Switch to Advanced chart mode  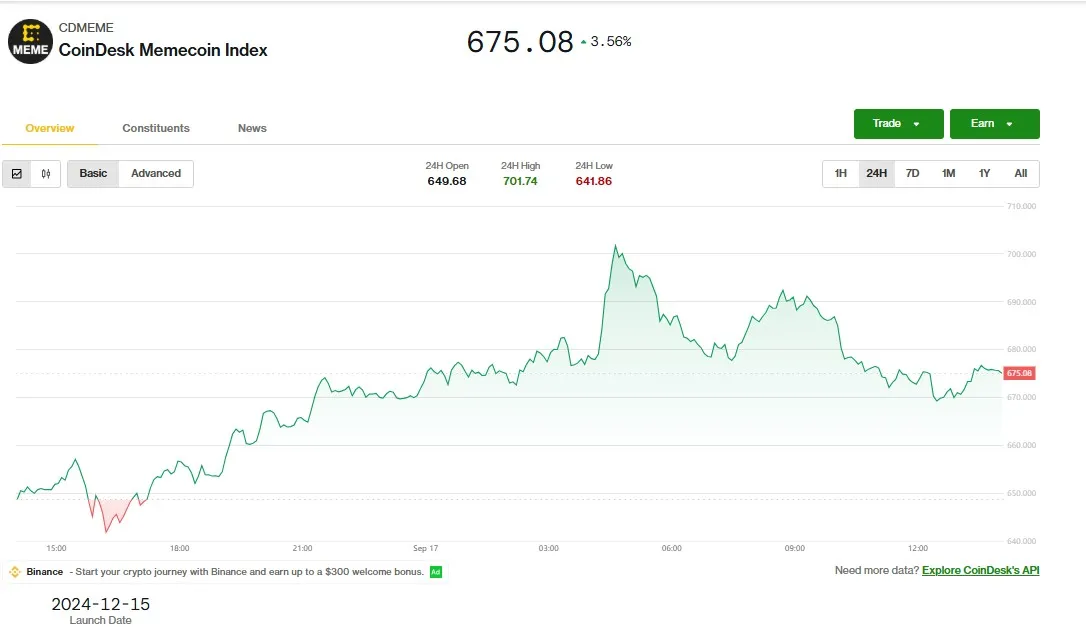156,173
